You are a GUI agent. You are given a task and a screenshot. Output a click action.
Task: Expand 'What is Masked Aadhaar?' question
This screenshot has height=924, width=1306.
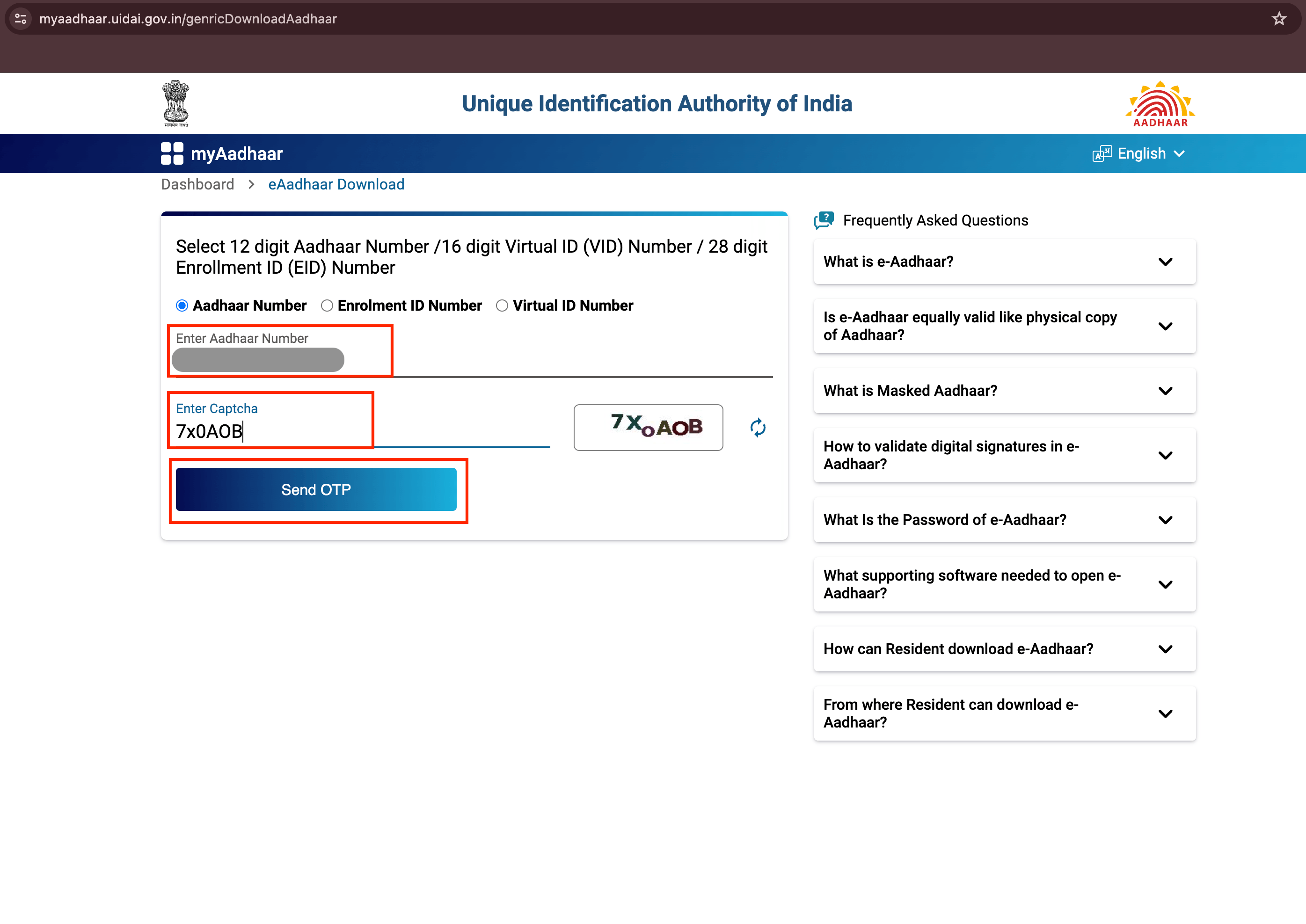pyautogui.click(x=1004, y=391)
